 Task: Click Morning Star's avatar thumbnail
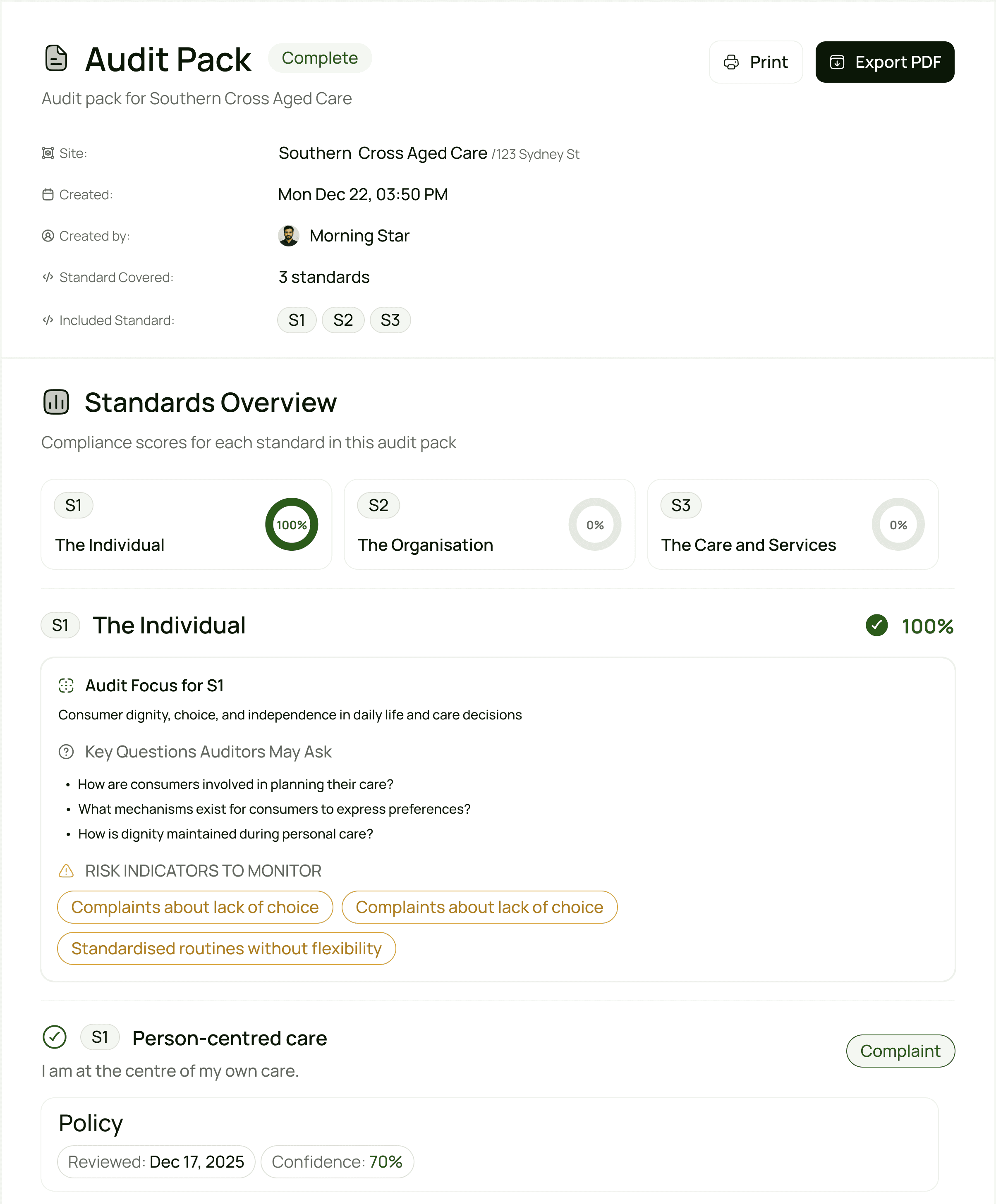point(290,235)
